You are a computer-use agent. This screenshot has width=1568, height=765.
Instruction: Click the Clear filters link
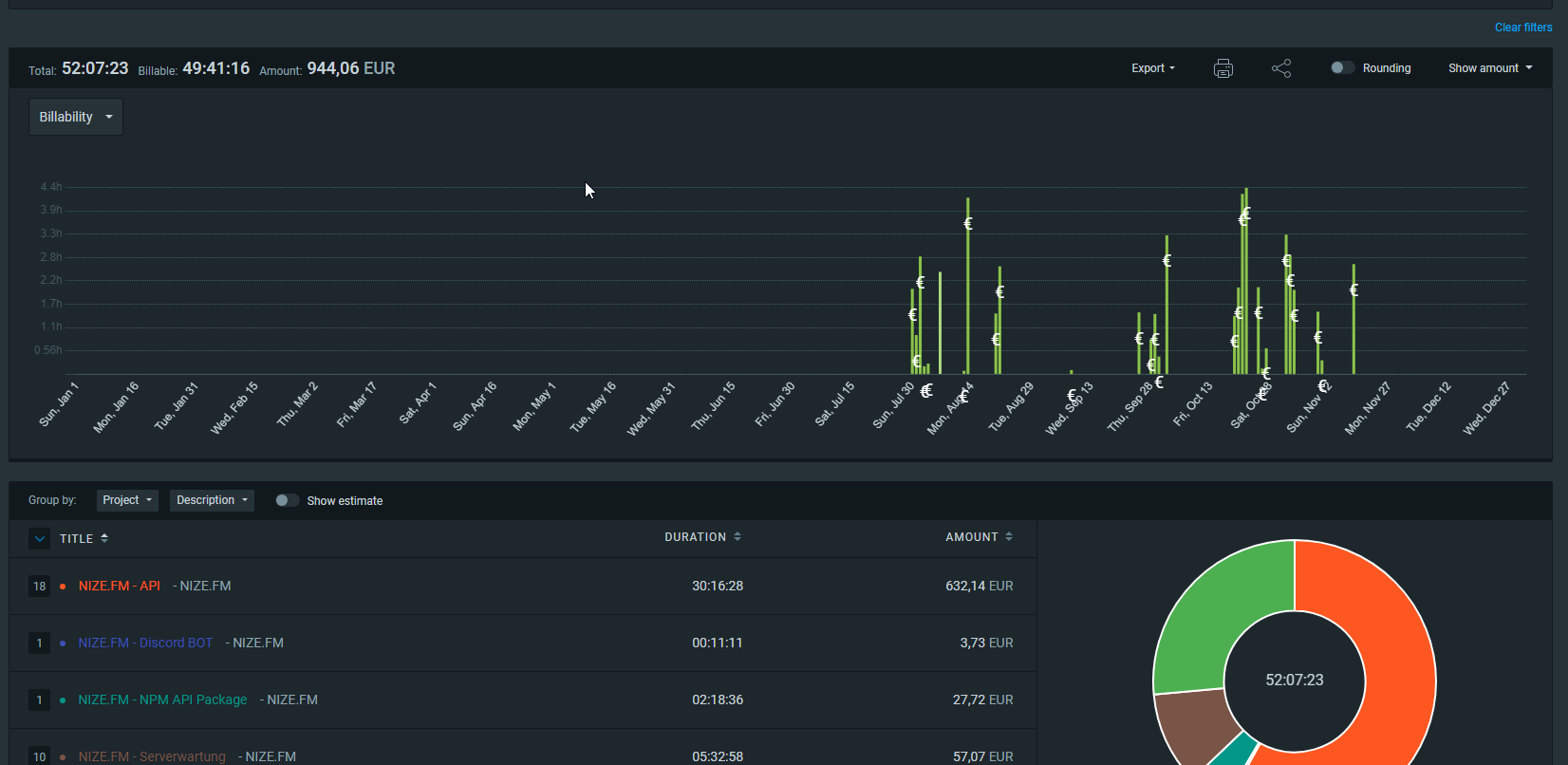click(x=1522, y=28)
